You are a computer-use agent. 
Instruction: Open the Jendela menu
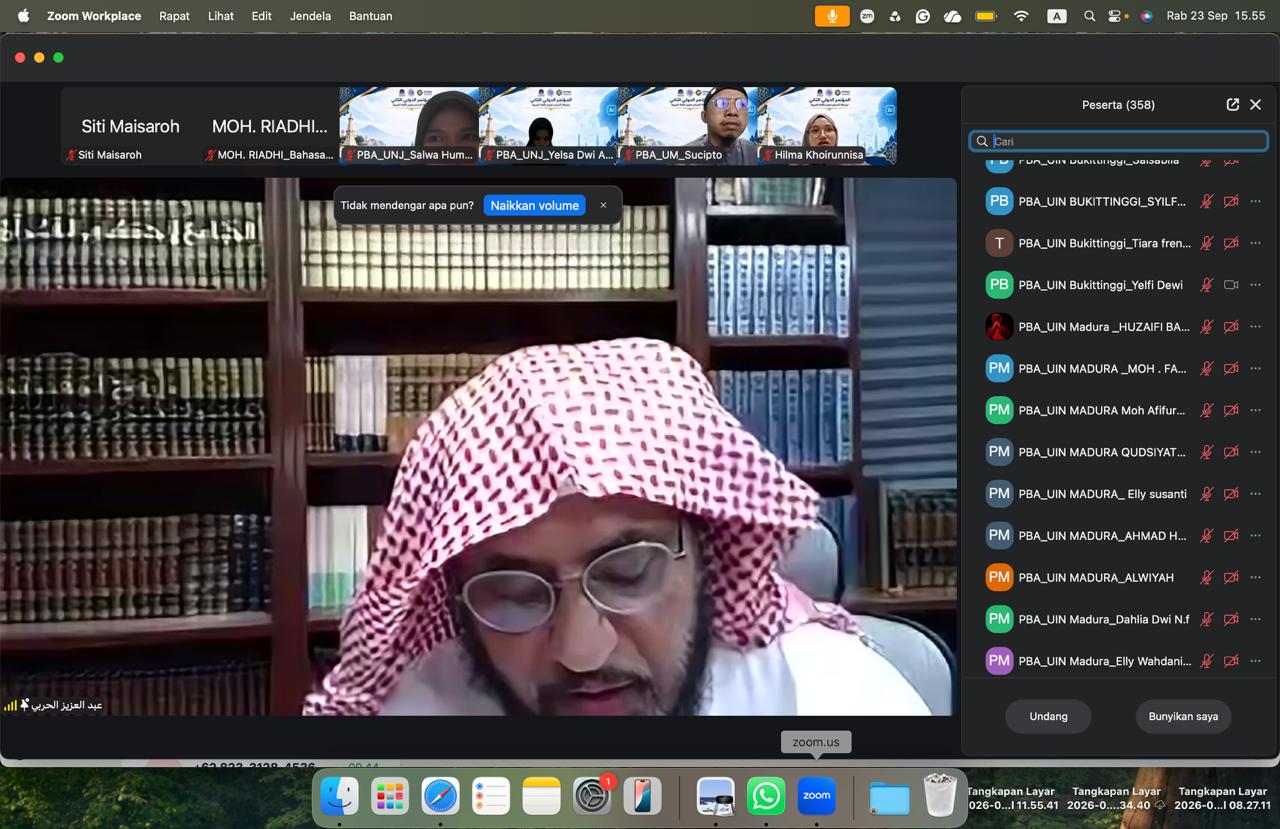[x=310, y=16]
